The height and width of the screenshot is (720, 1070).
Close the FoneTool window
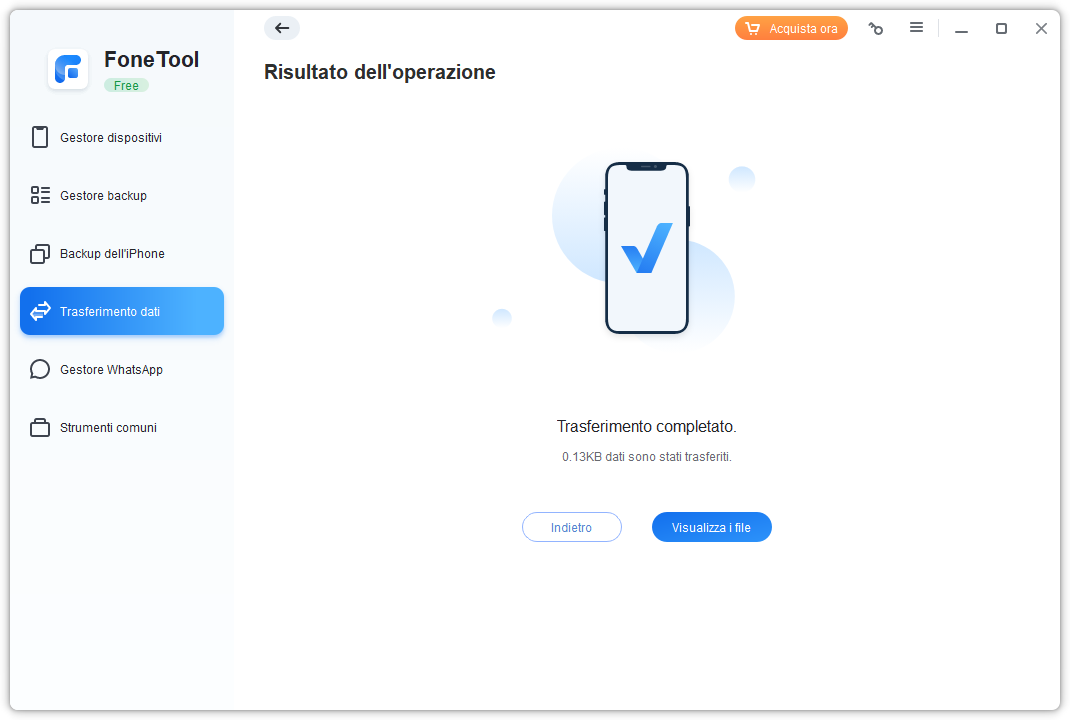click(x=1041, y=29)
